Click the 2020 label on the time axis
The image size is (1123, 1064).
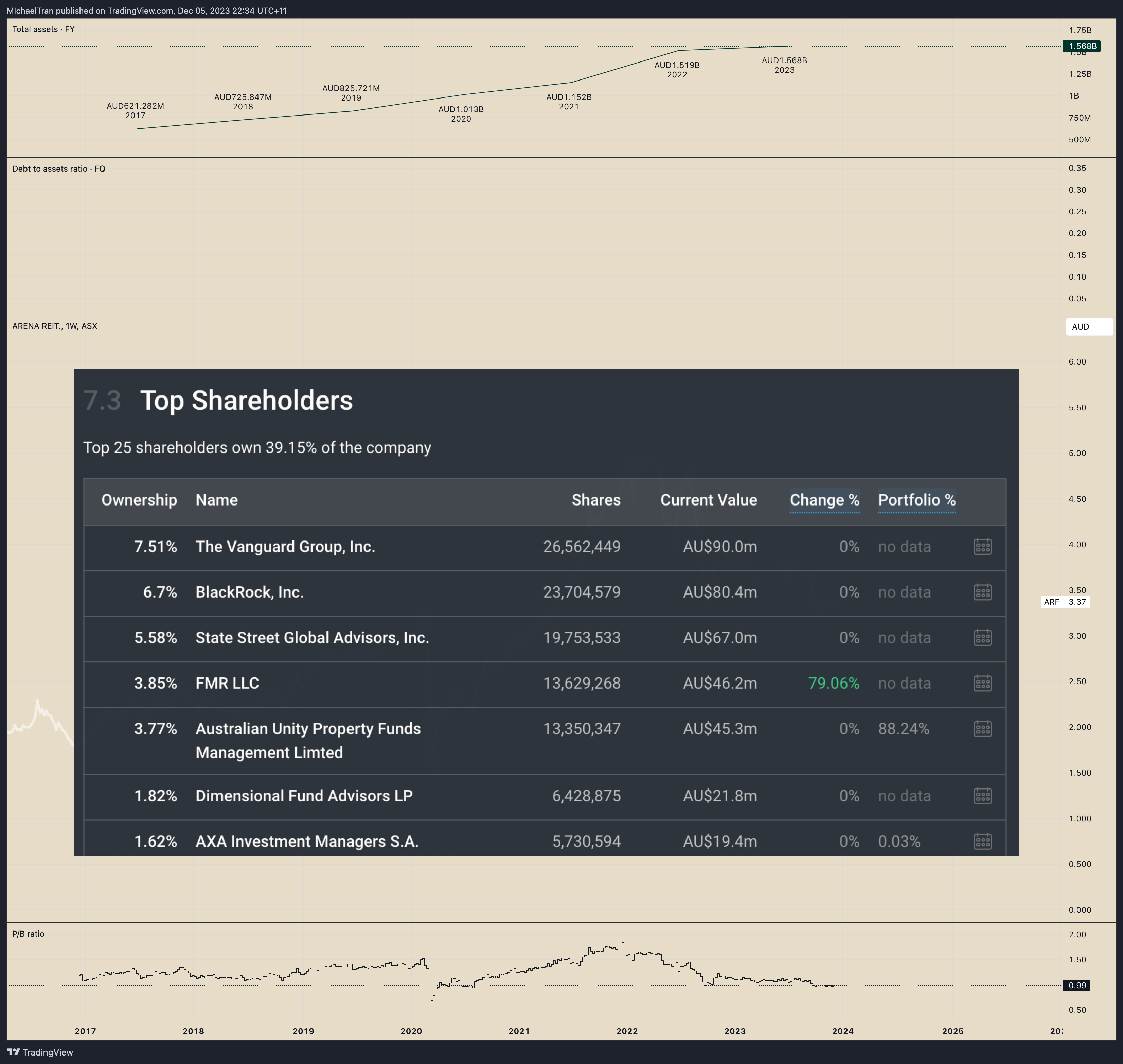411,1031
